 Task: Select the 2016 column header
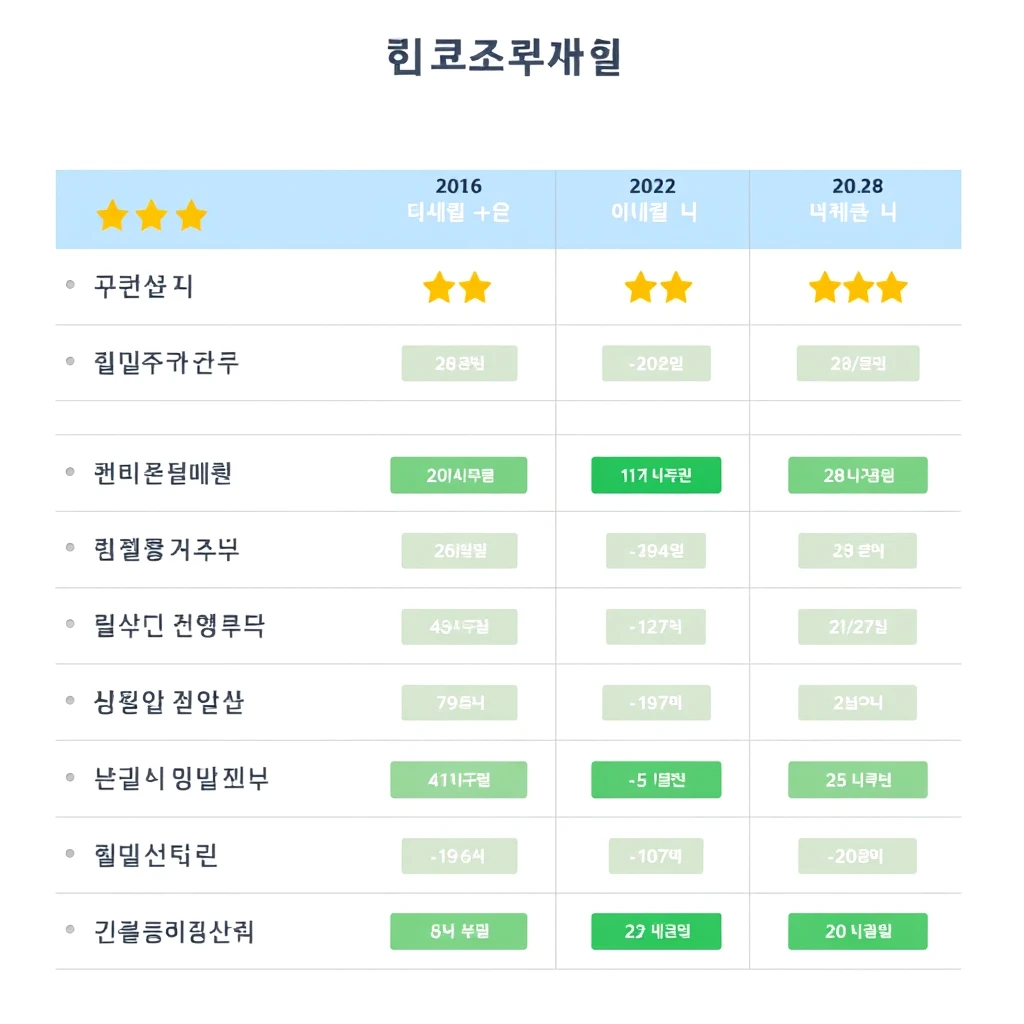pyautogui.click(x=458, y=200)
